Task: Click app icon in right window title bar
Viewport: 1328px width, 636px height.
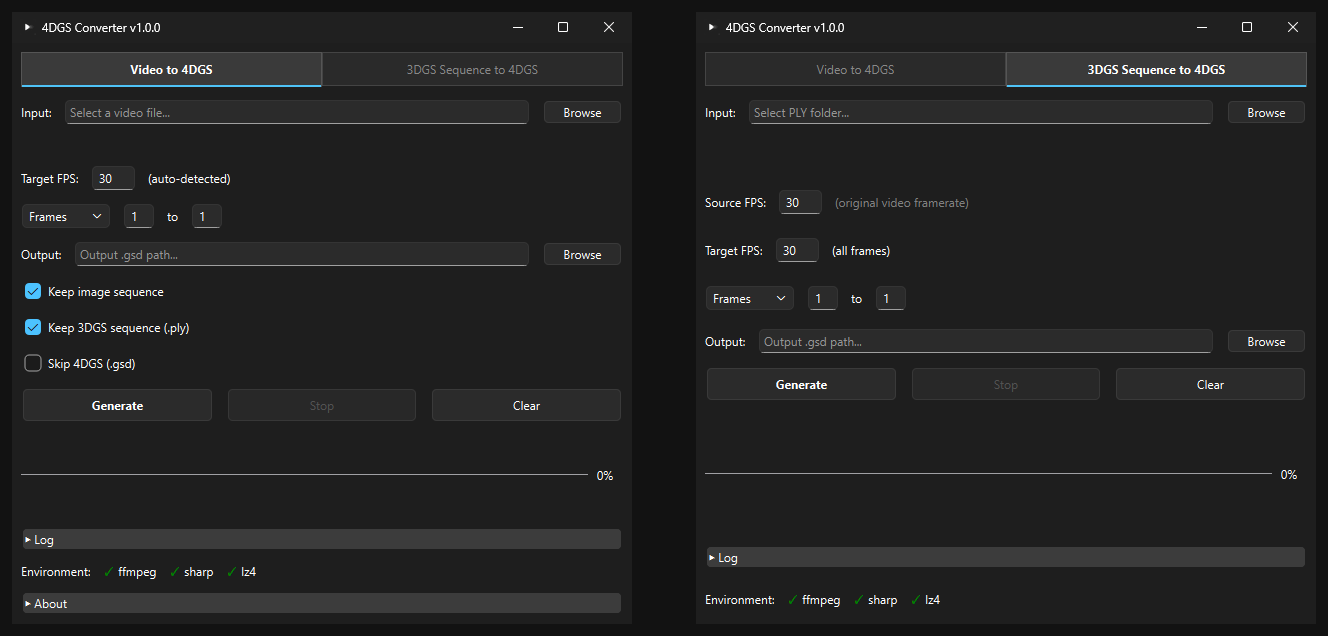Action: point(712,28)
